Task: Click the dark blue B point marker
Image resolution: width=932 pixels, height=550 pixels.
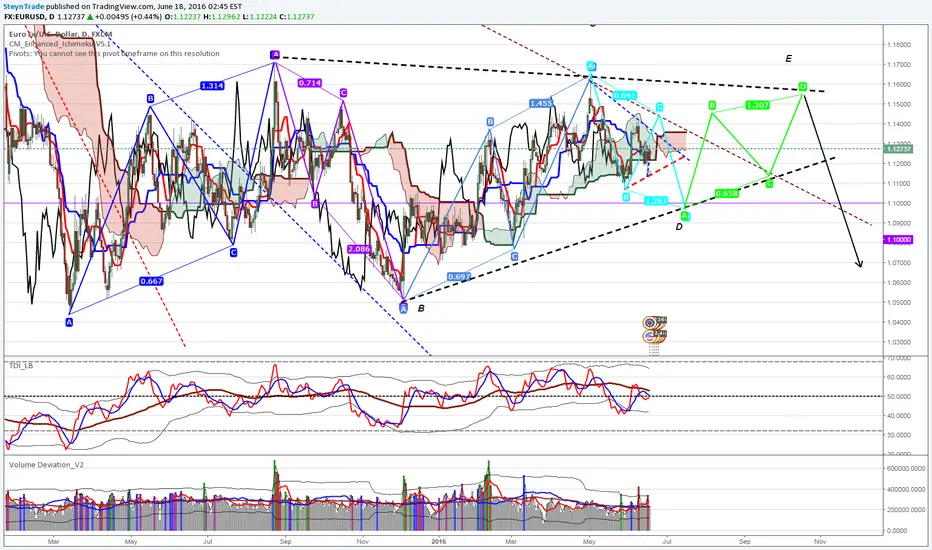Action: coord(150,99)
